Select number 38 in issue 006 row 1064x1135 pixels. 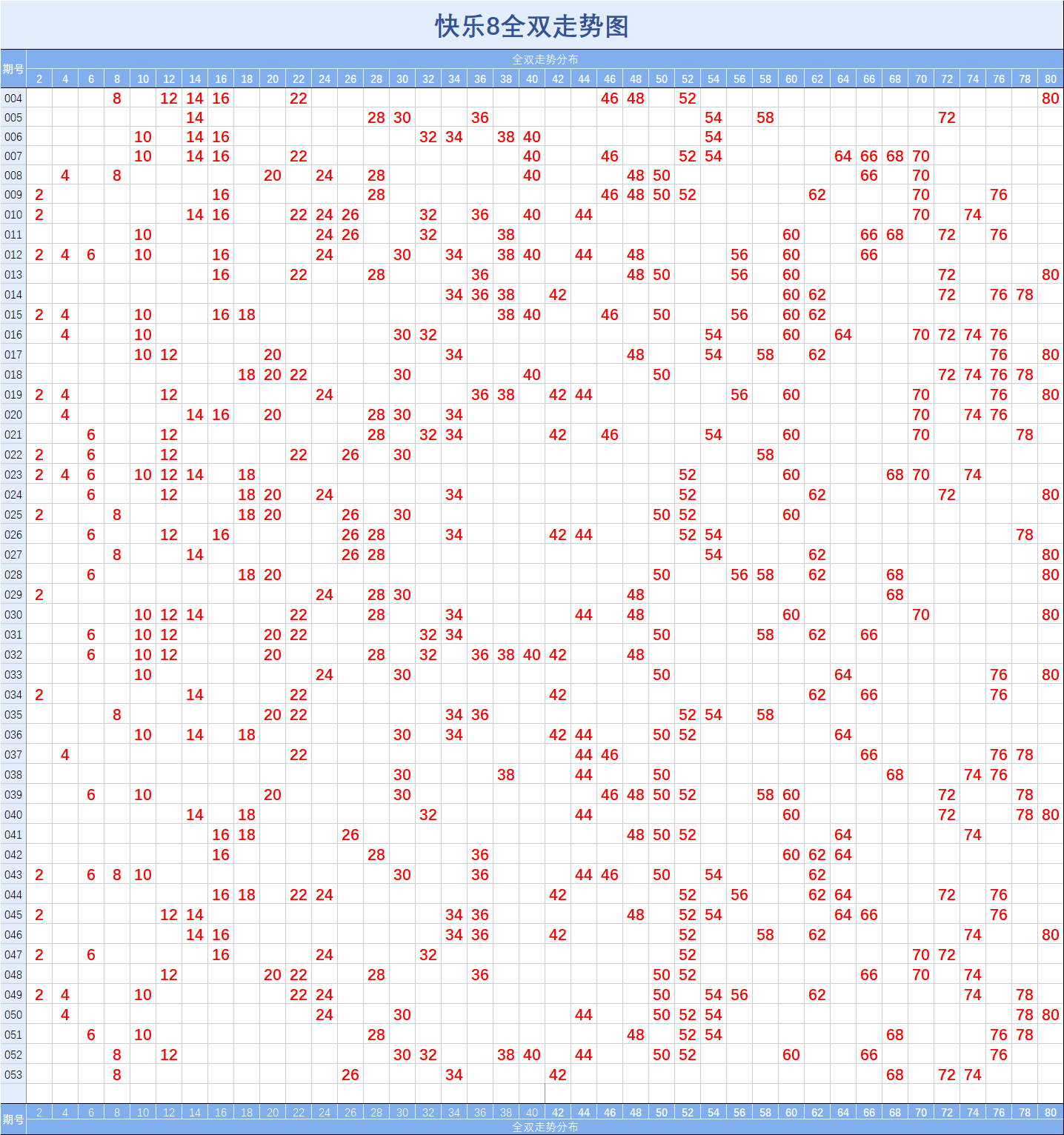point(506,136)
